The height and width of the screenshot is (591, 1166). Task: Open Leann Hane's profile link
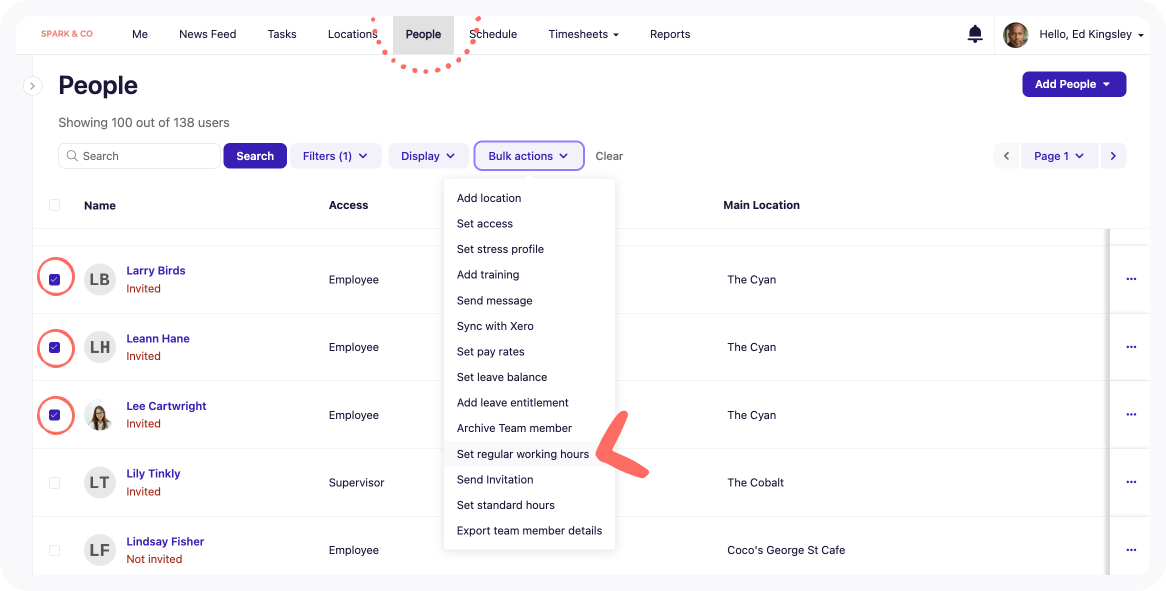[158, 339]
